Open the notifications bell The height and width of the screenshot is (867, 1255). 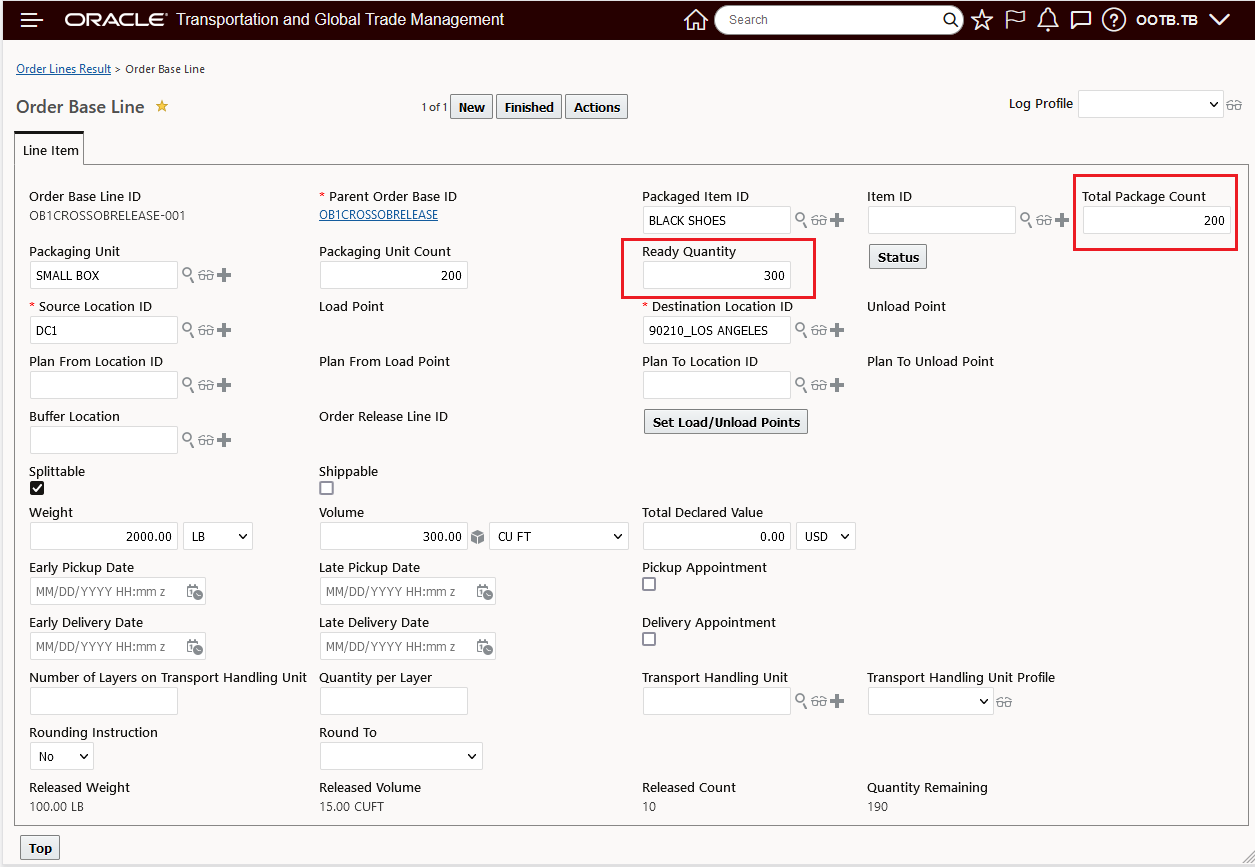tap(1048, 20)
